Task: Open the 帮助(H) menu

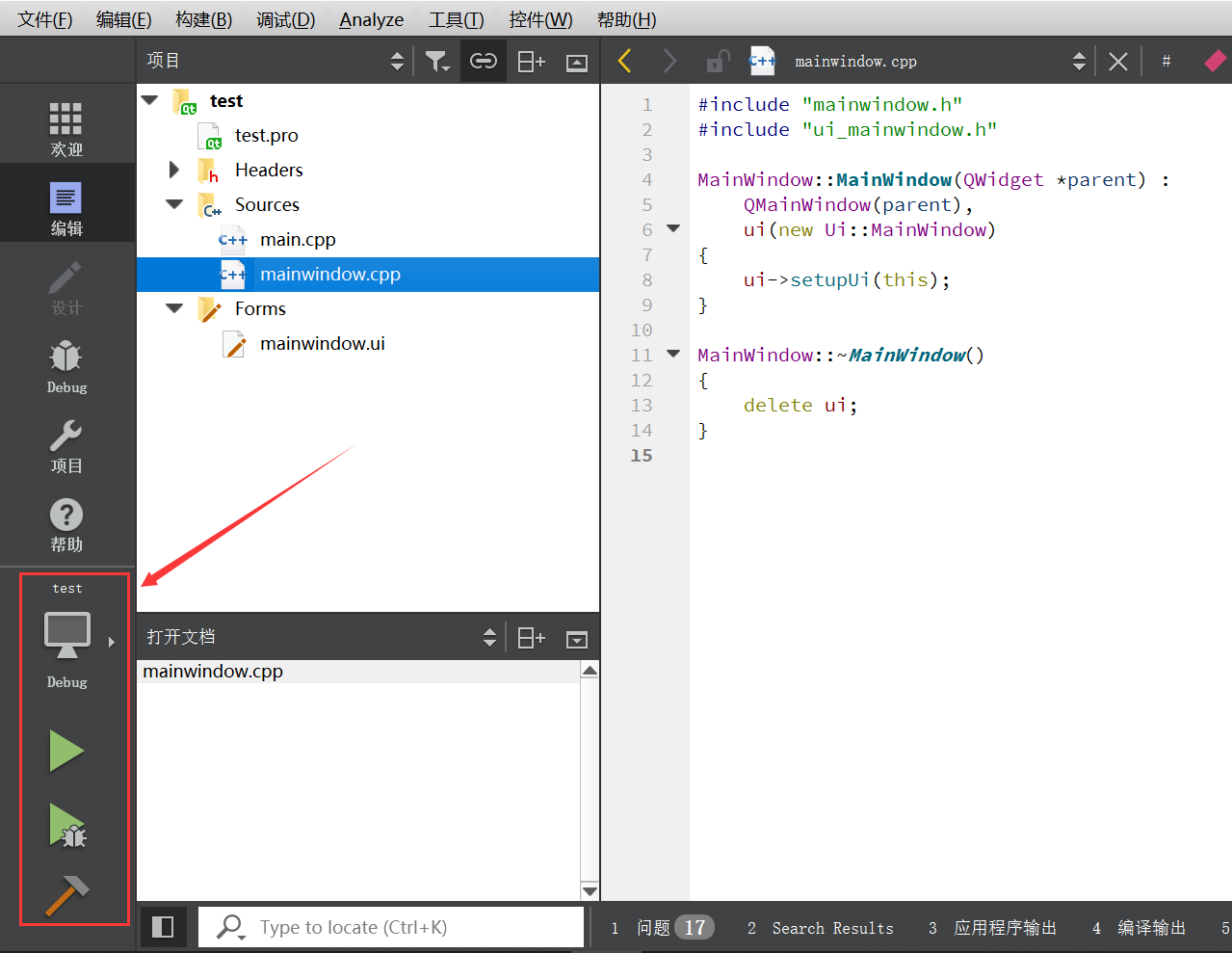Action: tap(627, 19)
